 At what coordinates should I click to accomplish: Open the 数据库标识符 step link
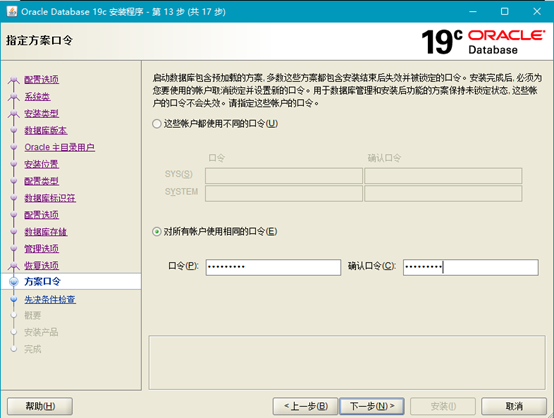tap(50, 198)
